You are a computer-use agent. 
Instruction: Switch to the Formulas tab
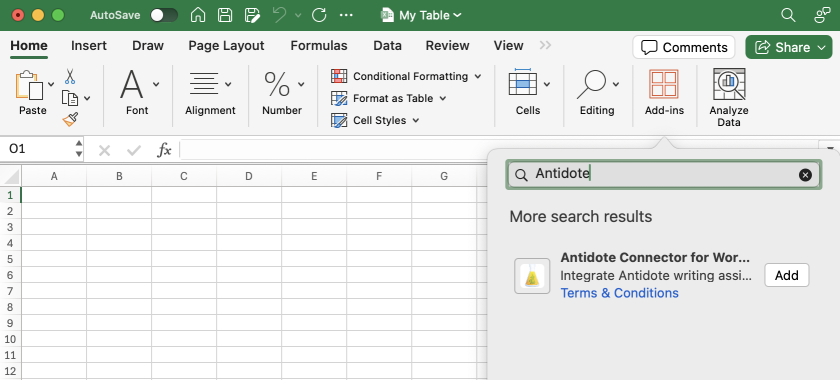click(319, 46)
